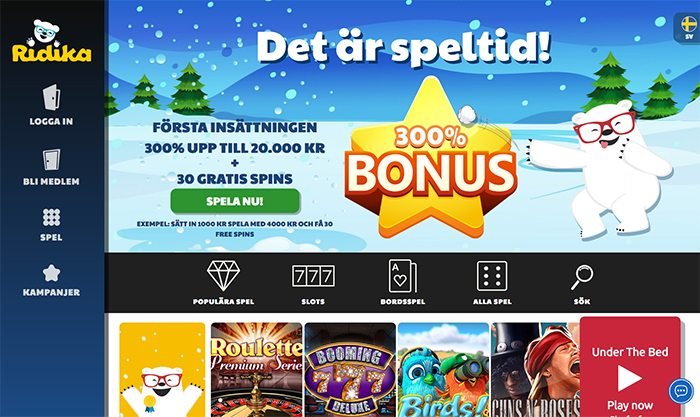Open the Birds! slot game tile
The height and width of the screenshot is (417, 700).
443,370
